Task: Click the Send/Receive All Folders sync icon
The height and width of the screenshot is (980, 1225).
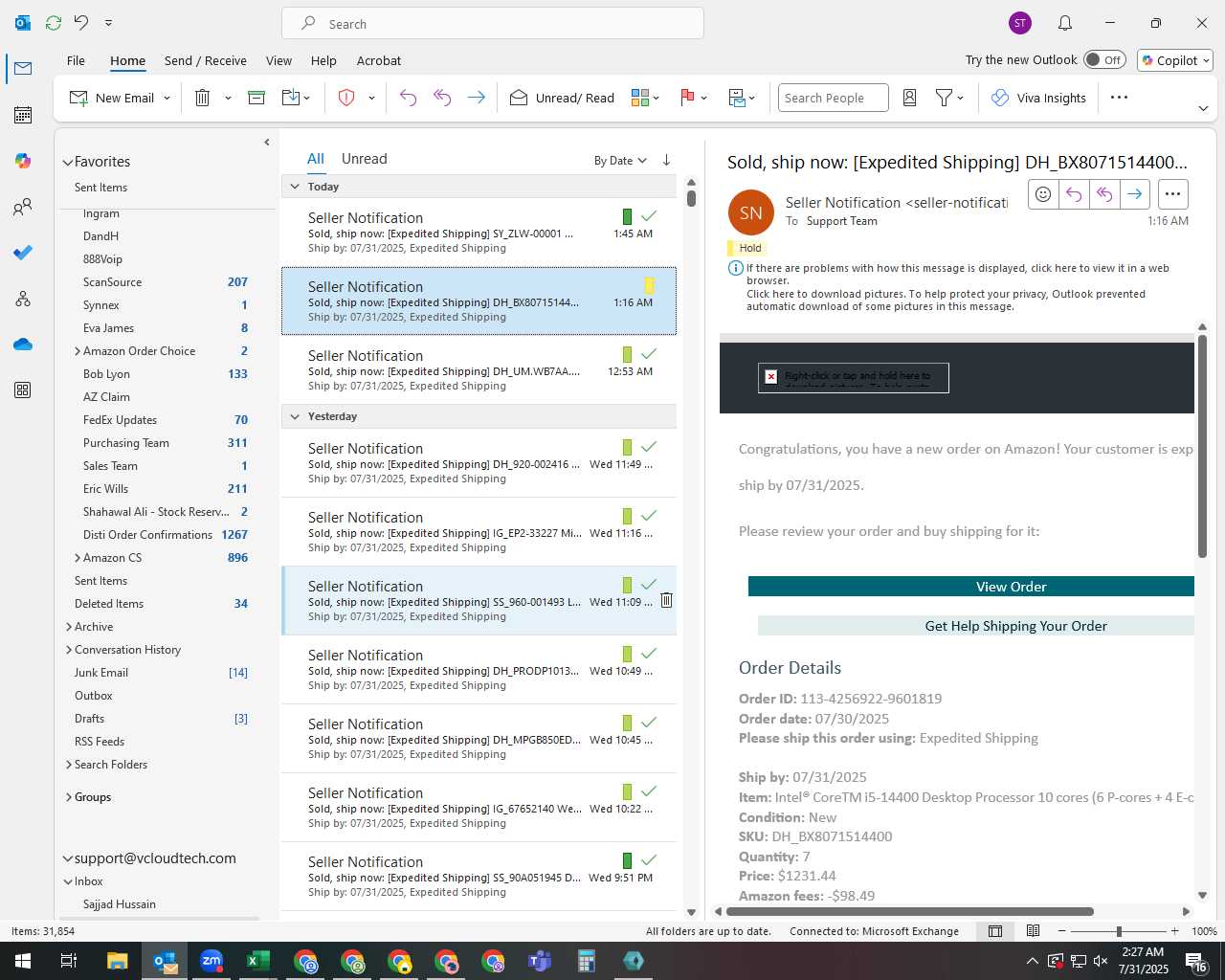Action: pyautogui.click(x=54, y=22)
